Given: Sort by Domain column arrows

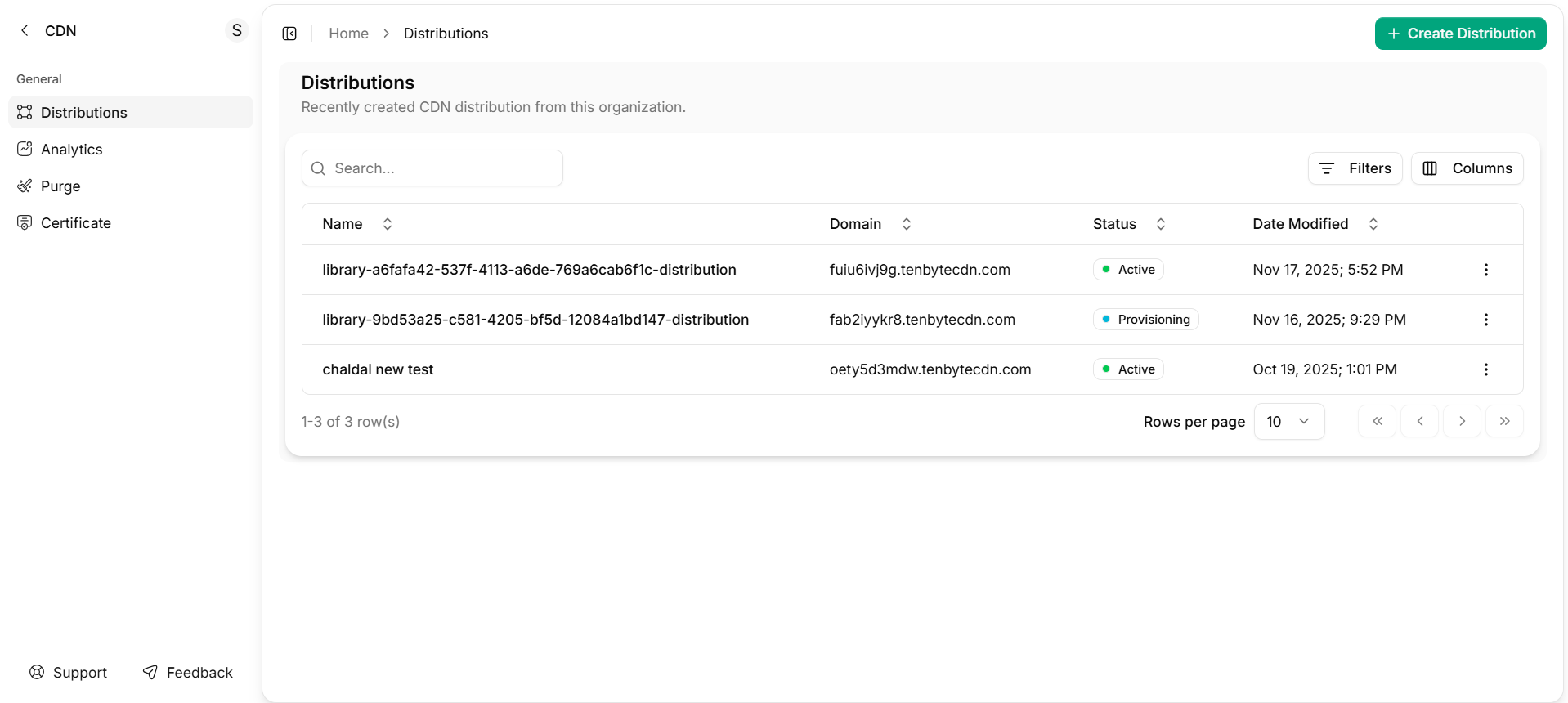Looking at the screenshot, I should point(907,224).
